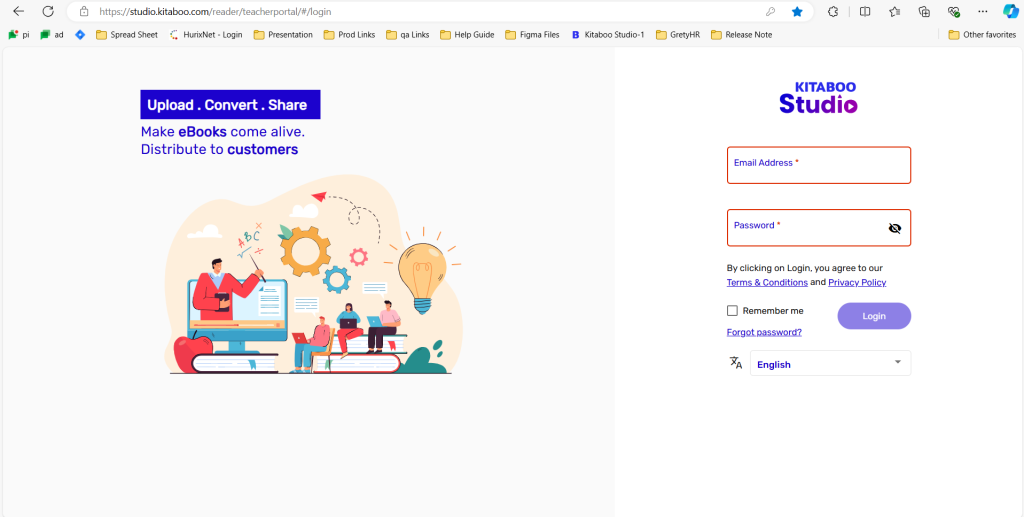Open the Spread Sheet bookmarks folder
The height and width of the screenshot is (517, 1024).
pos(127,35)
